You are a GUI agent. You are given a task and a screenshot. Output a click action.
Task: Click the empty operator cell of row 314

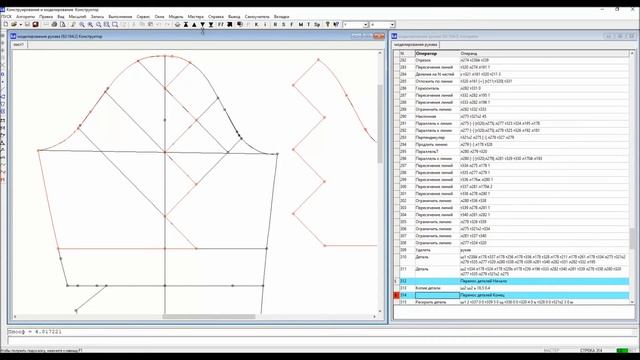coord(437,295)
